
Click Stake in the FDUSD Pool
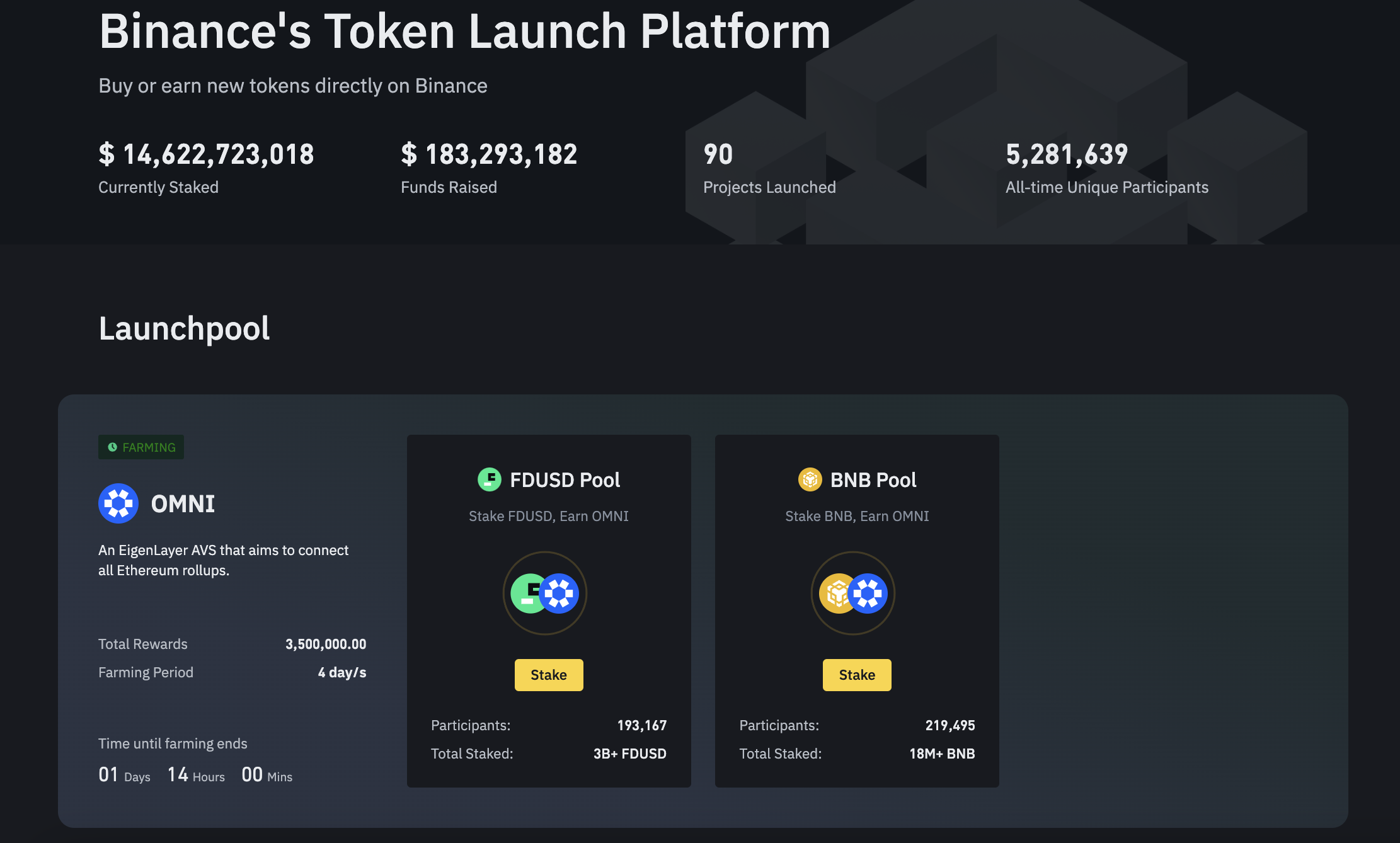point(549,674)
